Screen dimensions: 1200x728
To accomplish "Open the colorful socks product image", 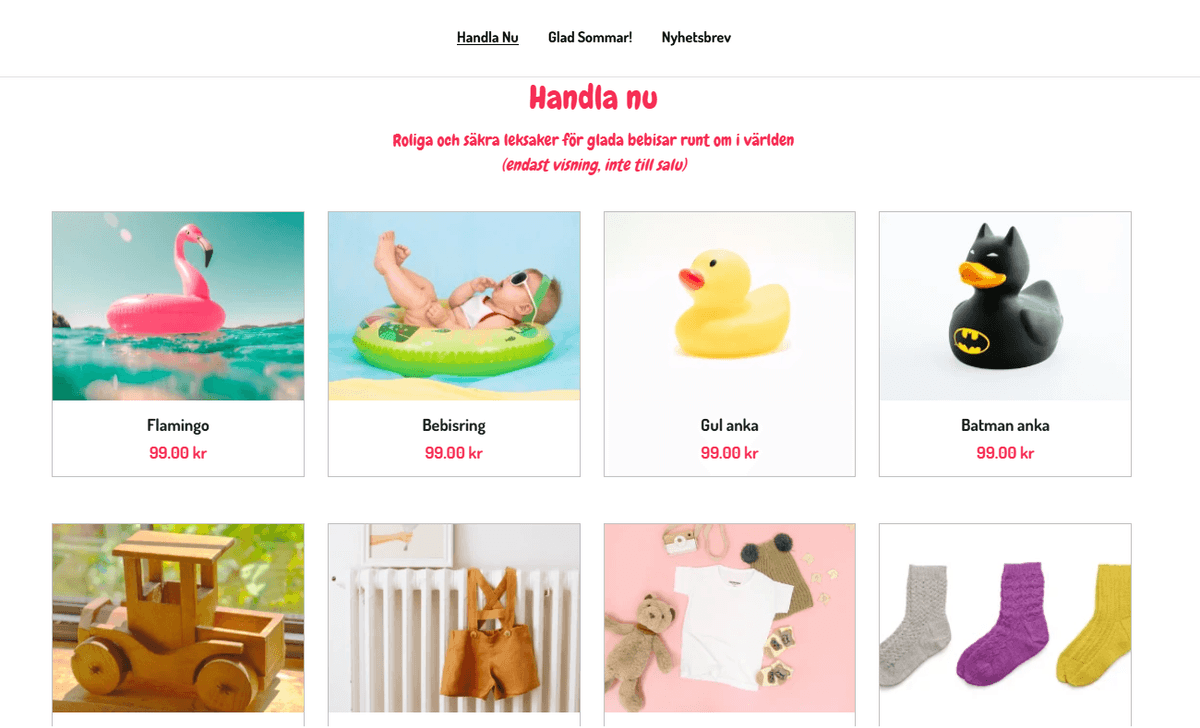I will [x=1005, y=618].
